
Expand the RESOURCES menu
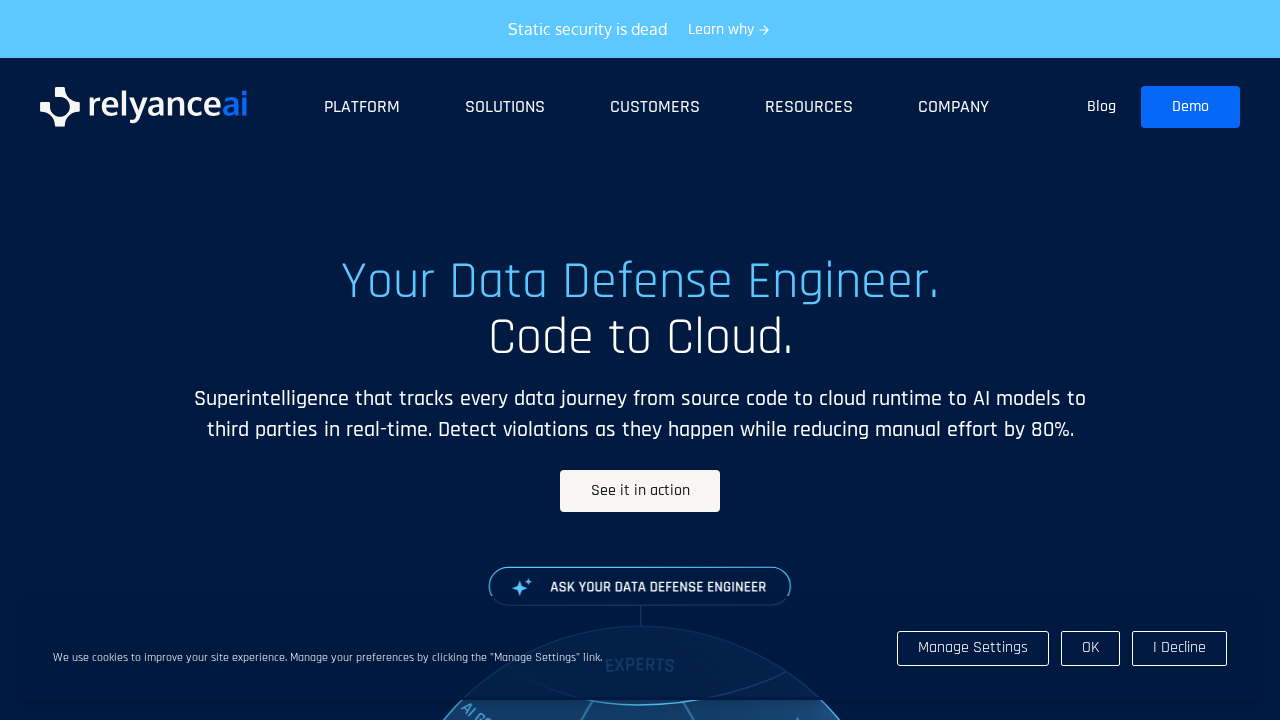coord(808,107)
